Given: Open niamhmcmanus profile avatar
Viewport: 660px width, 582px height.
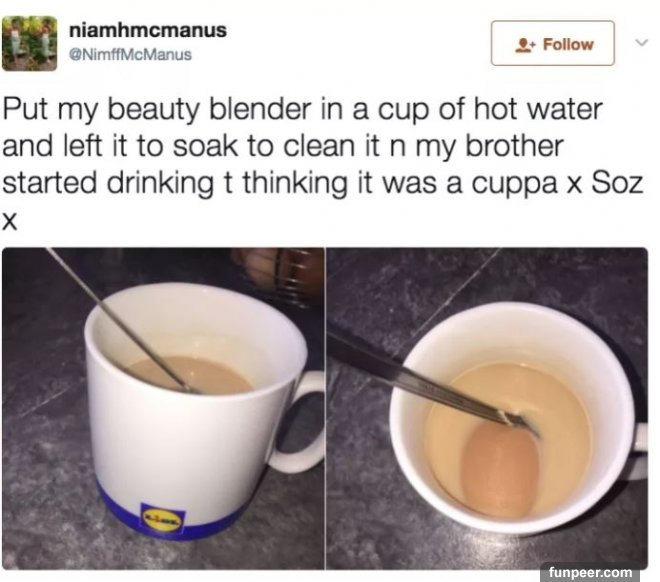Looking at the screenshot, I should tap(29, 43).
